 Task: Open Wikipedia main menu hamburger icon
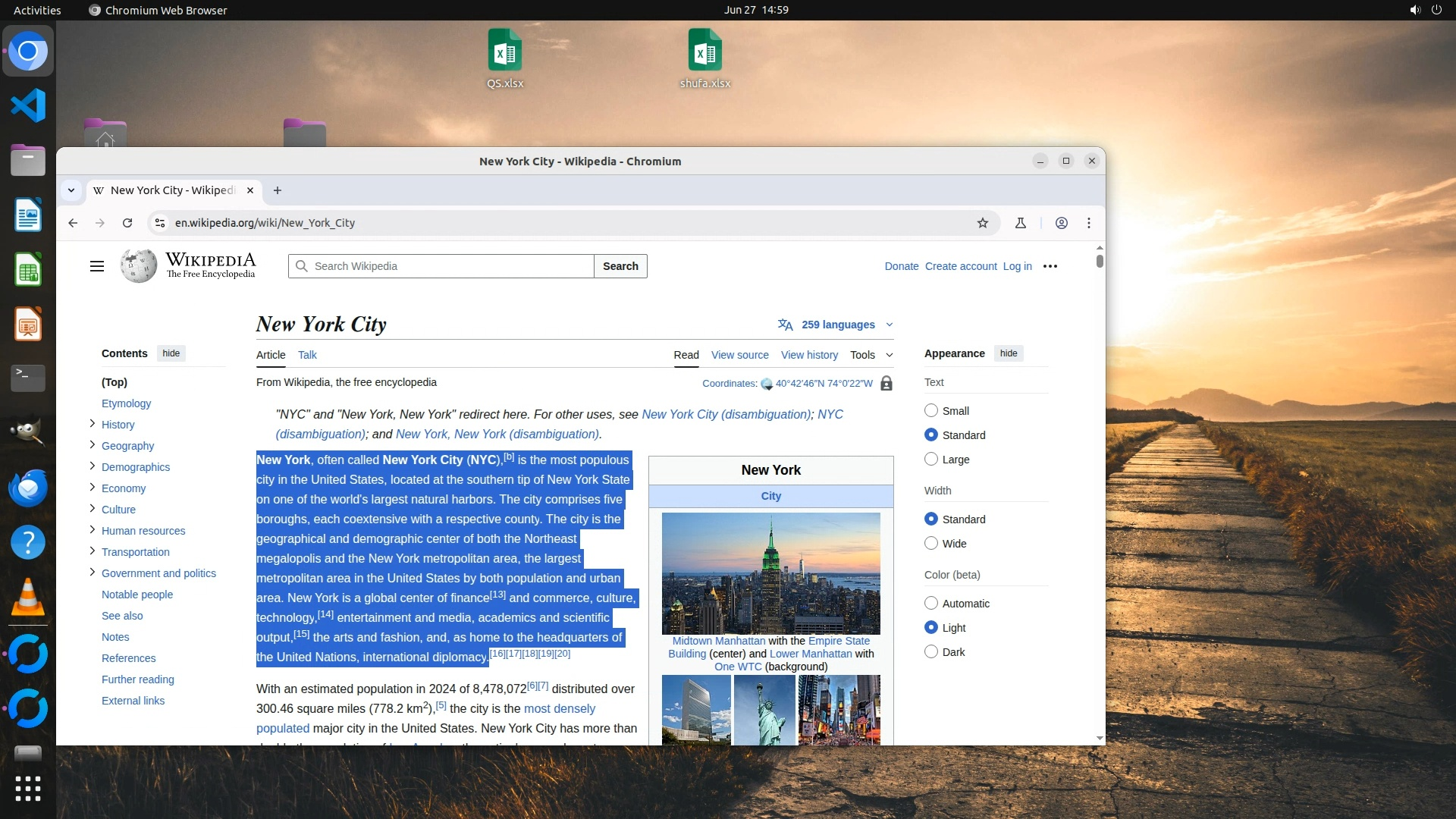(97, 266)
